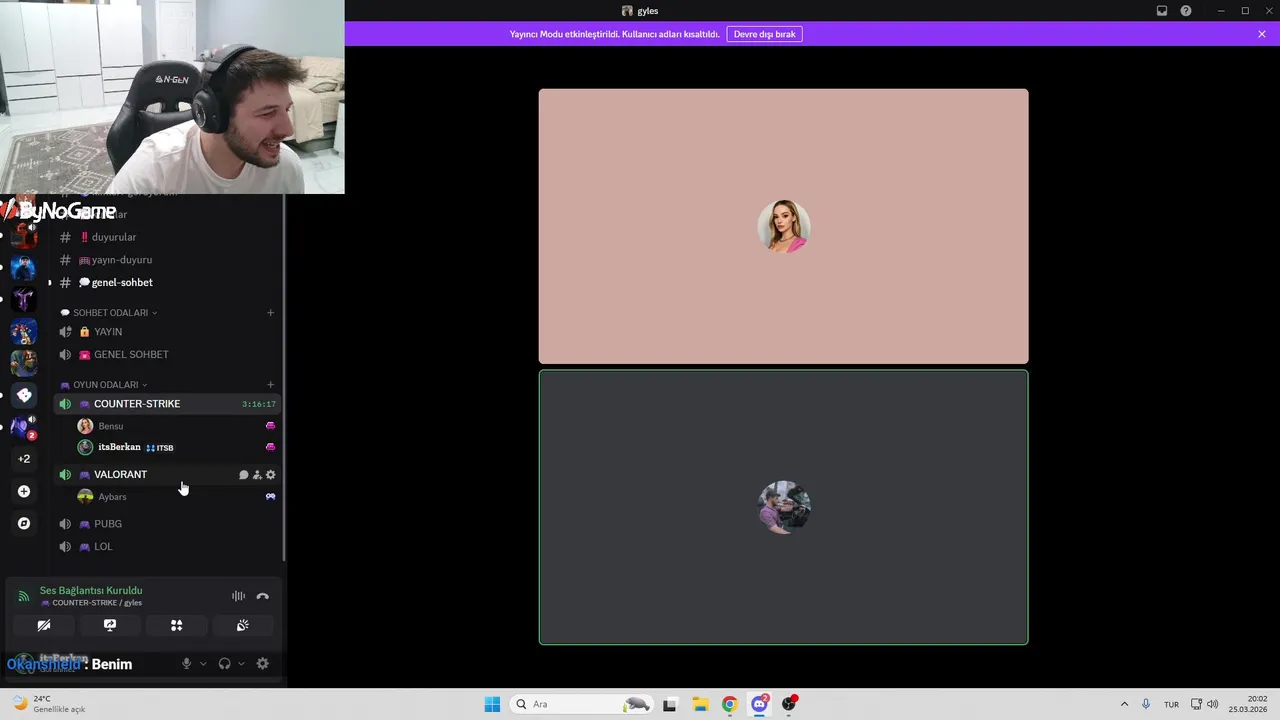Open Discord help question mark icon
Viewport: 1280px width, 720px height.
pos(1186,11)
